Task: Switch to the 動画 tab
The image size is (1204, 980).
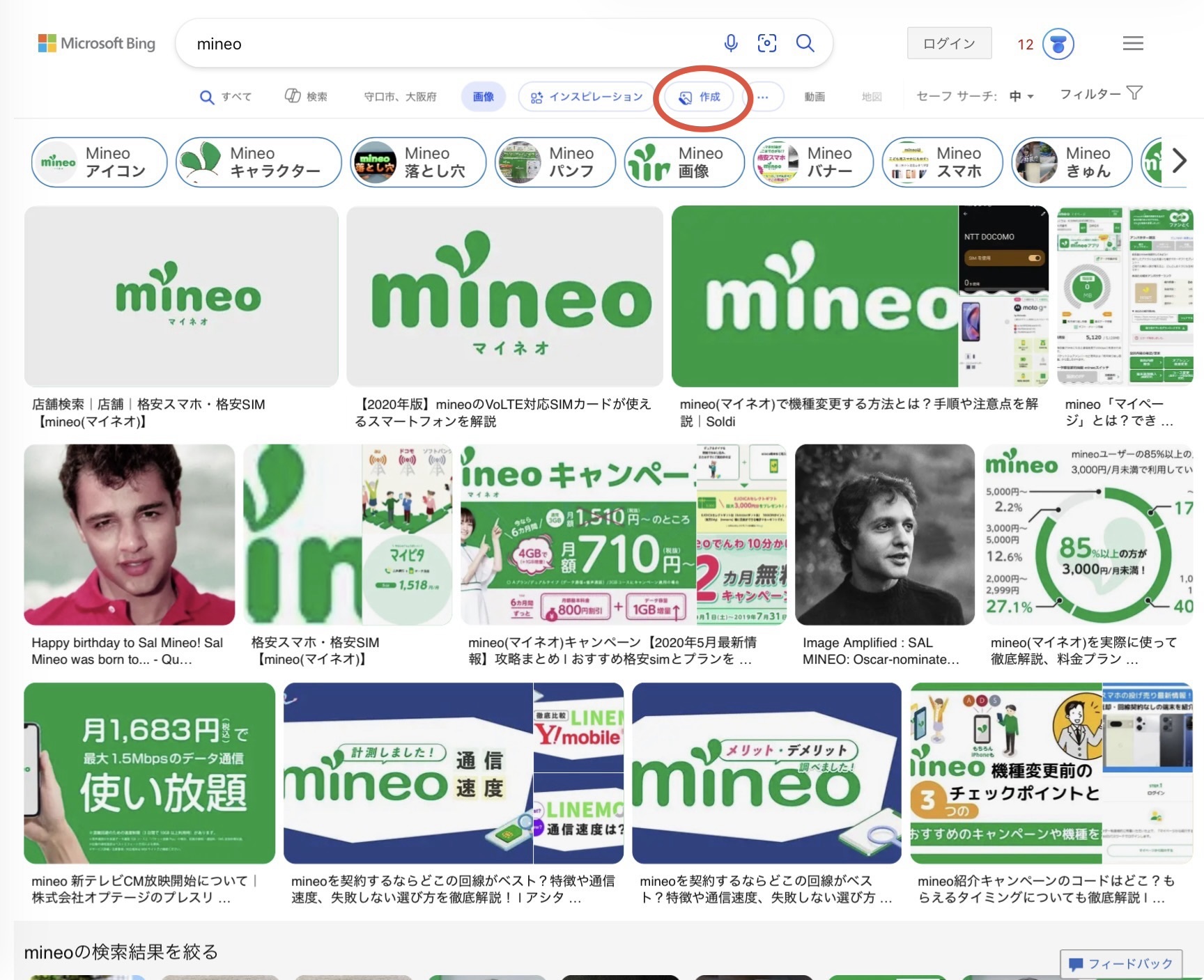Action: coord(814,97)
